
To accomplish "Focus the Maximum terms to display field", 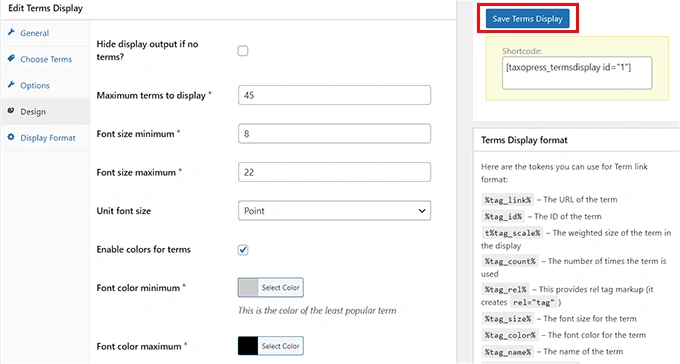I will (x=334, y=95).
